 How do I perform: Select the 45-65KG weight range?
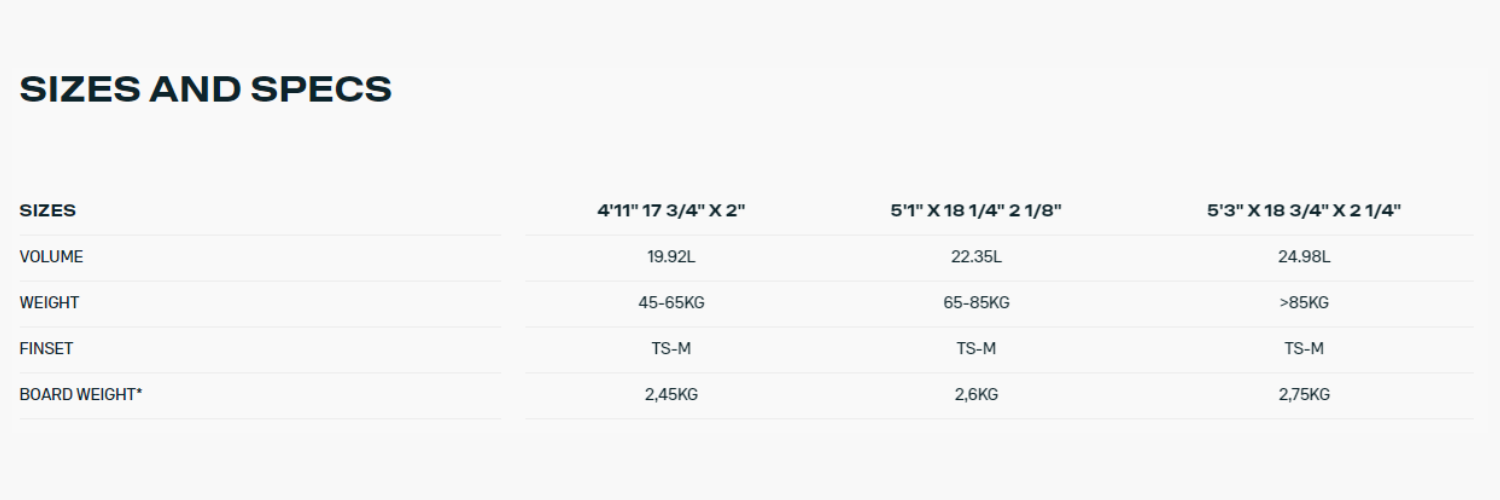click(x=671, y=303)
